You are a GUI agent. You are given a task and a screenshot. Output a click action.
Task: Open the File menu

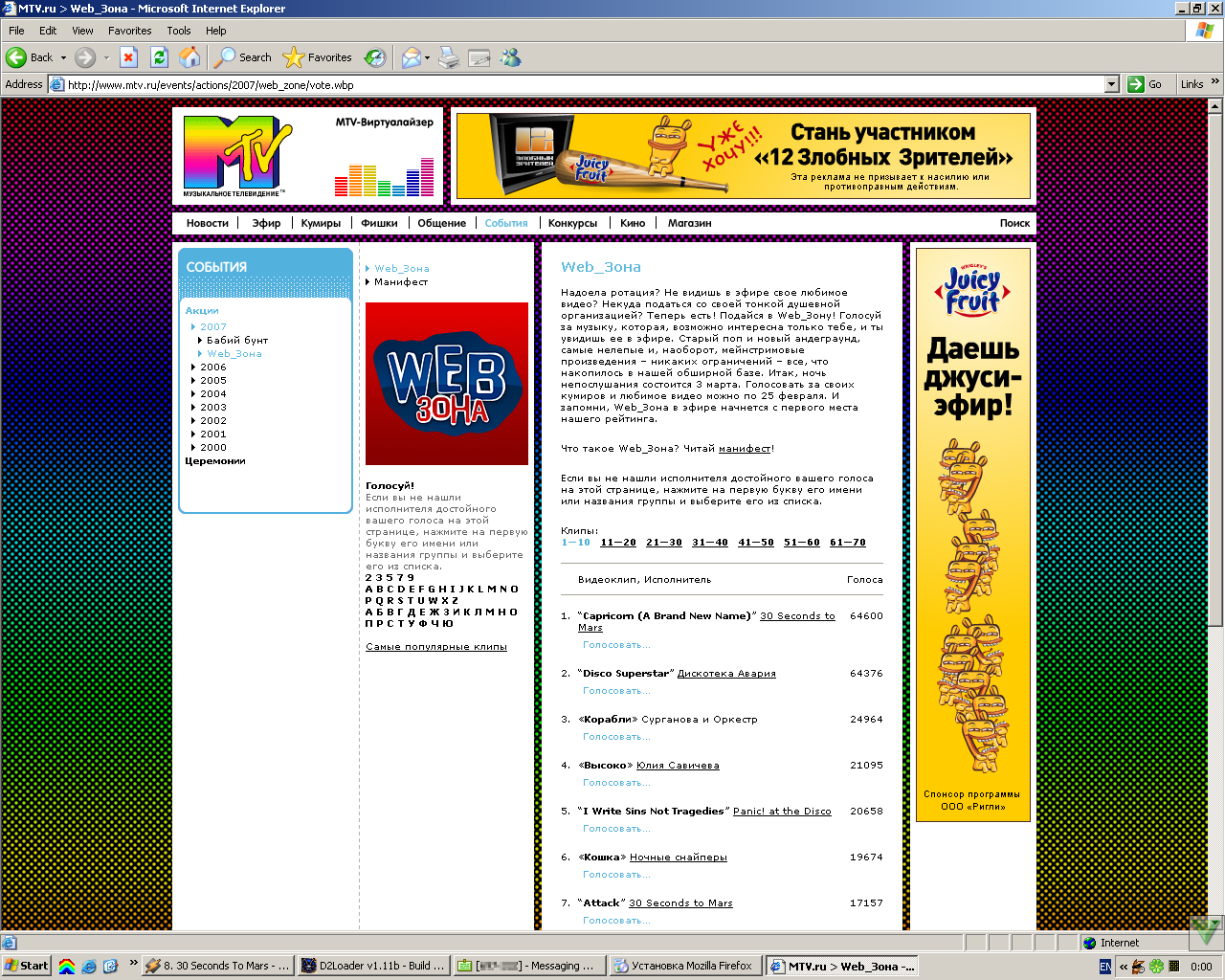click(16, 31)
